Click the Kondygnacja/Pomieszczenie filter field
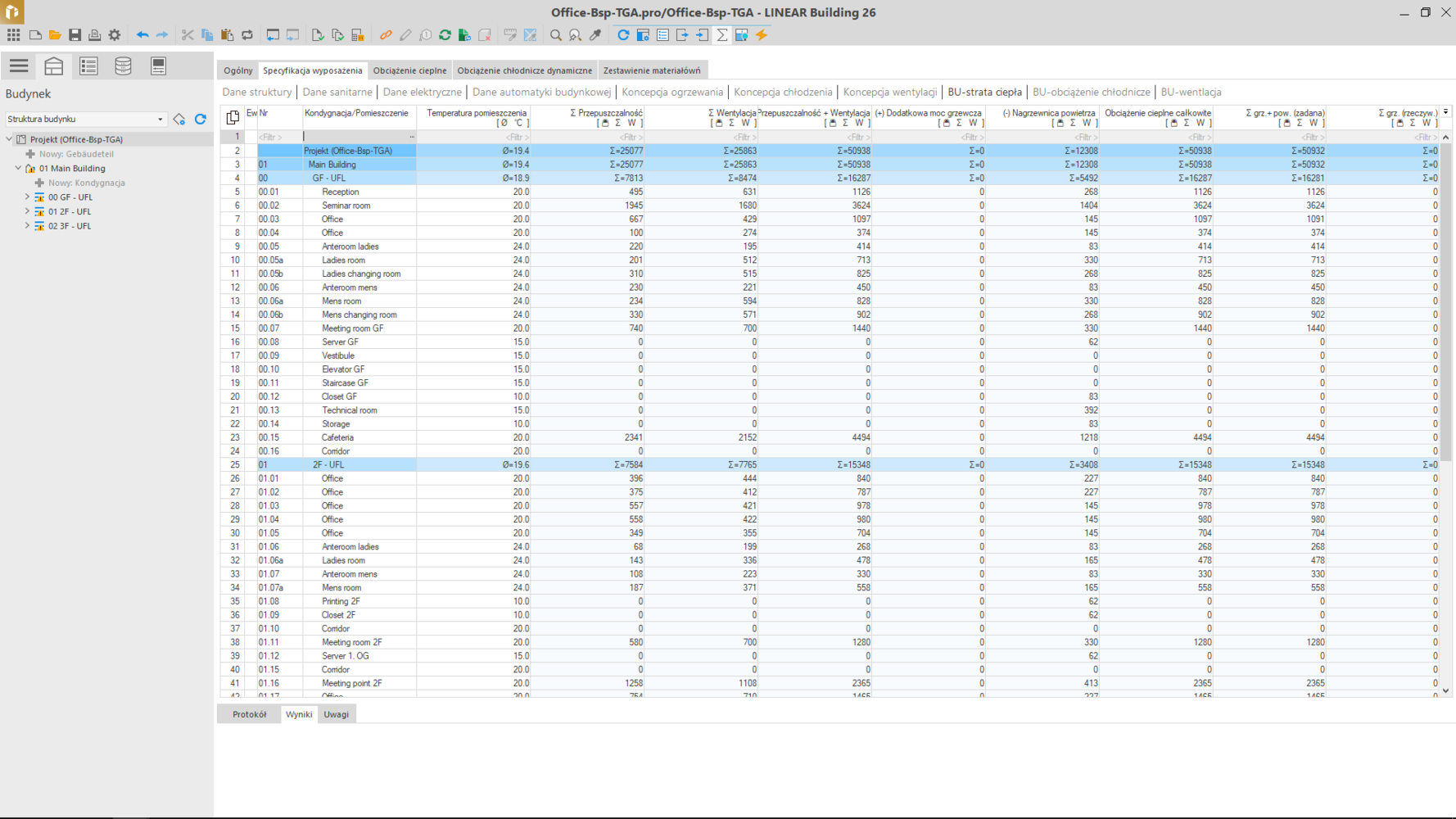 tap(357, 137)
